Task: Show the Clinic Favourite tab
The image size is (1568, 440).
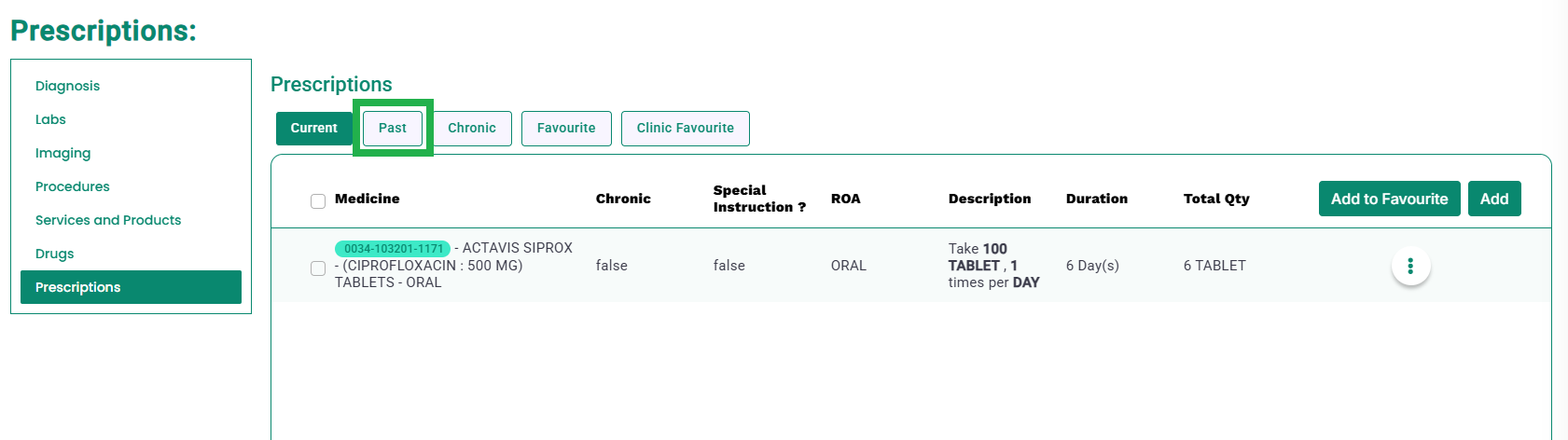Action: 686,128
